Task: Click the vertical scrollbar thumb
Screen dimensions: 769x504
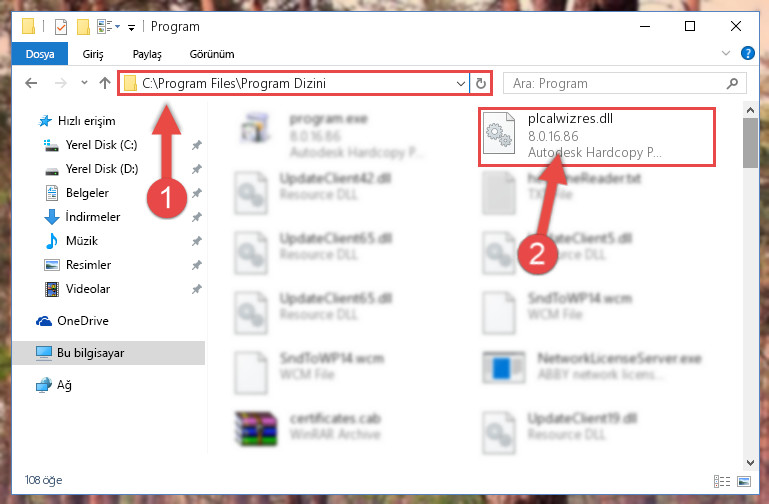Action: [x=750, y=143]
